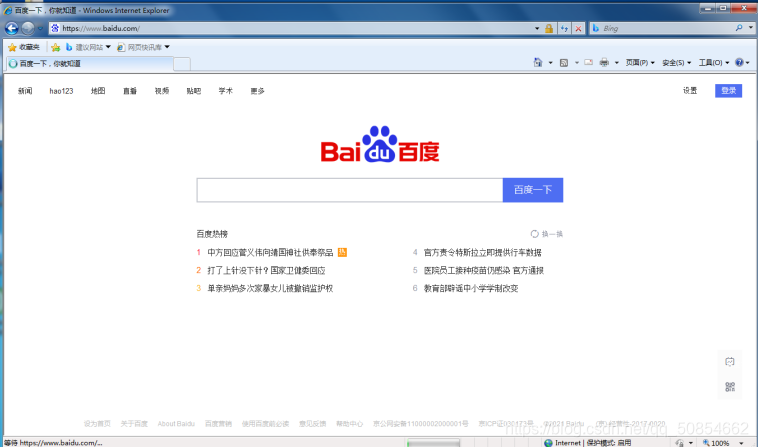
Task: Open hot item 4 官方责令特斯拉
Action: (x=482, y=252)
